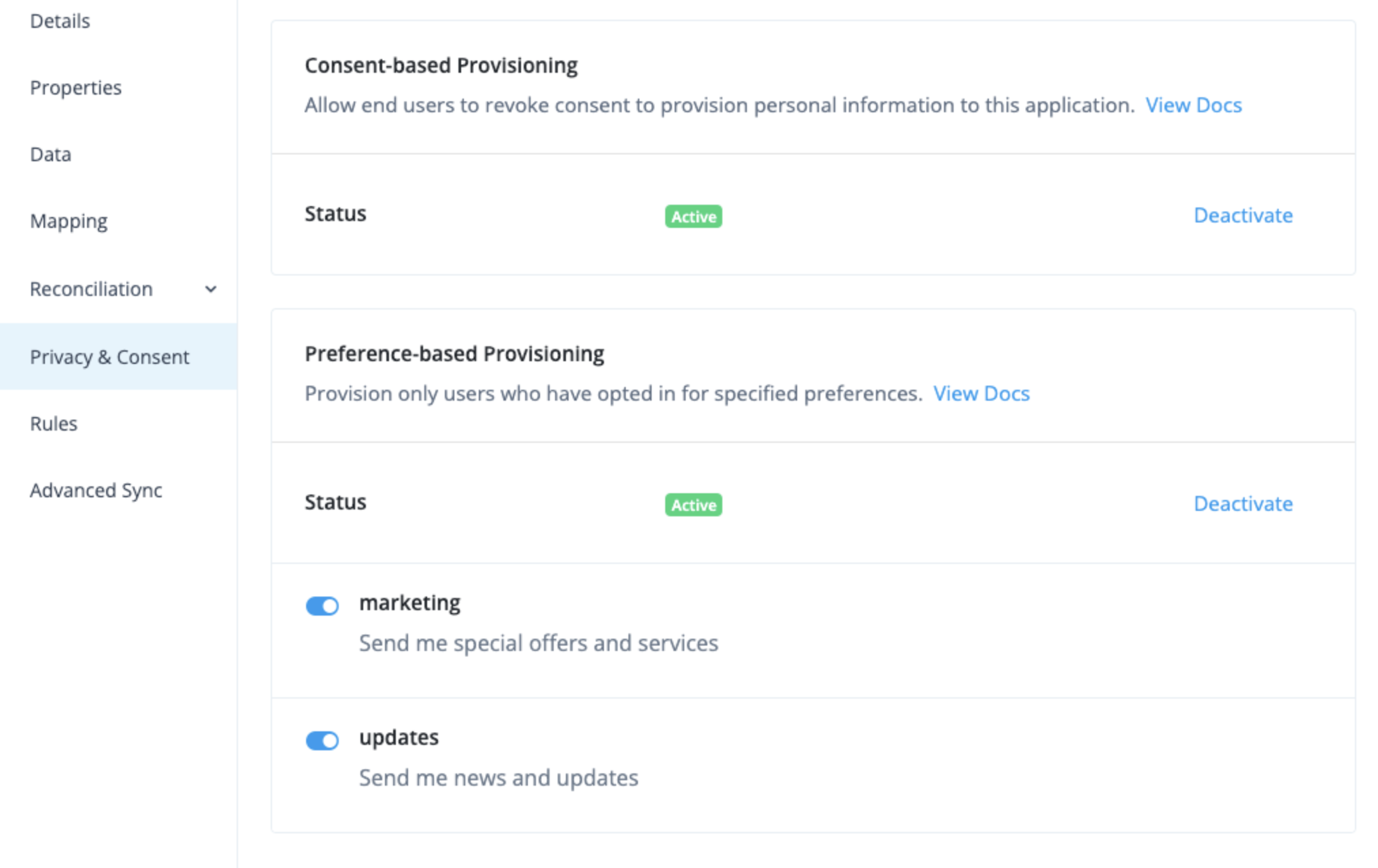The height and width of the screenshot is (868, 1378).
Task: Switch to the Mapping section
Action: pos(68,220)
